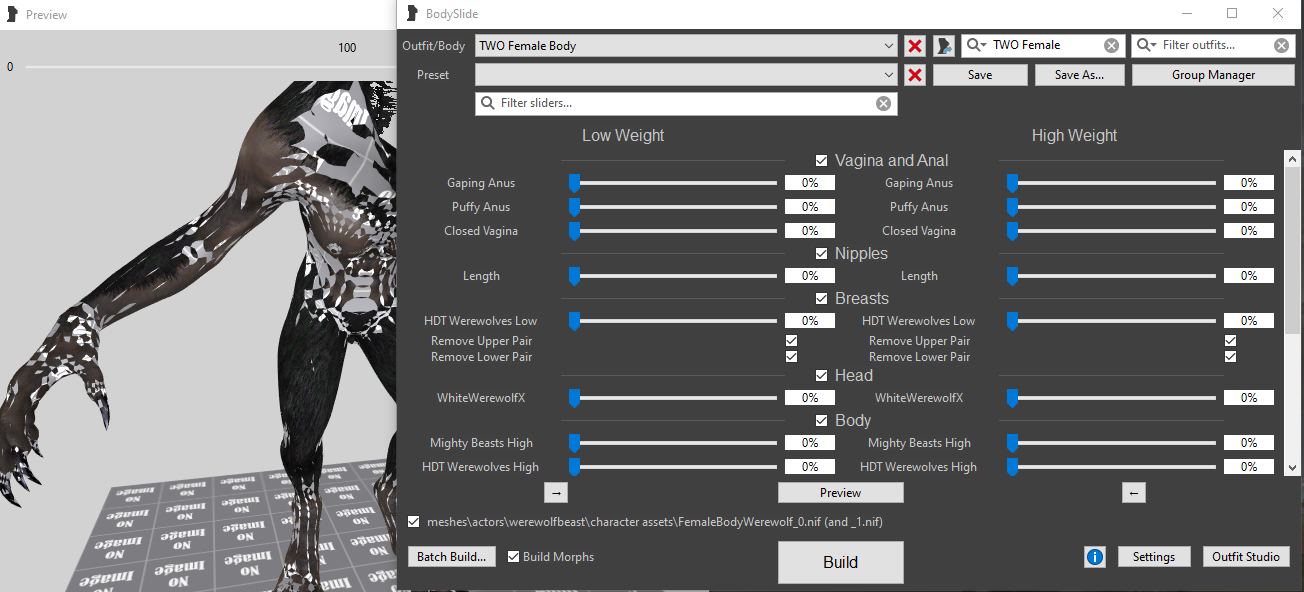Launch Outfit Studio

pos(1246,557)
